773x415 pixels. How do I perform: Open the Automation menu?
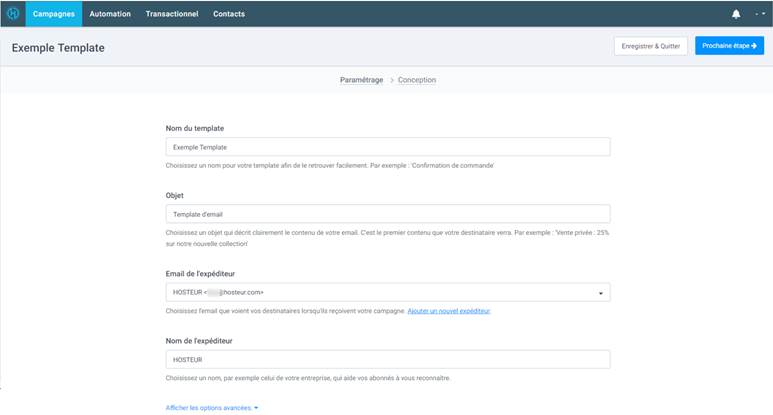110,14
